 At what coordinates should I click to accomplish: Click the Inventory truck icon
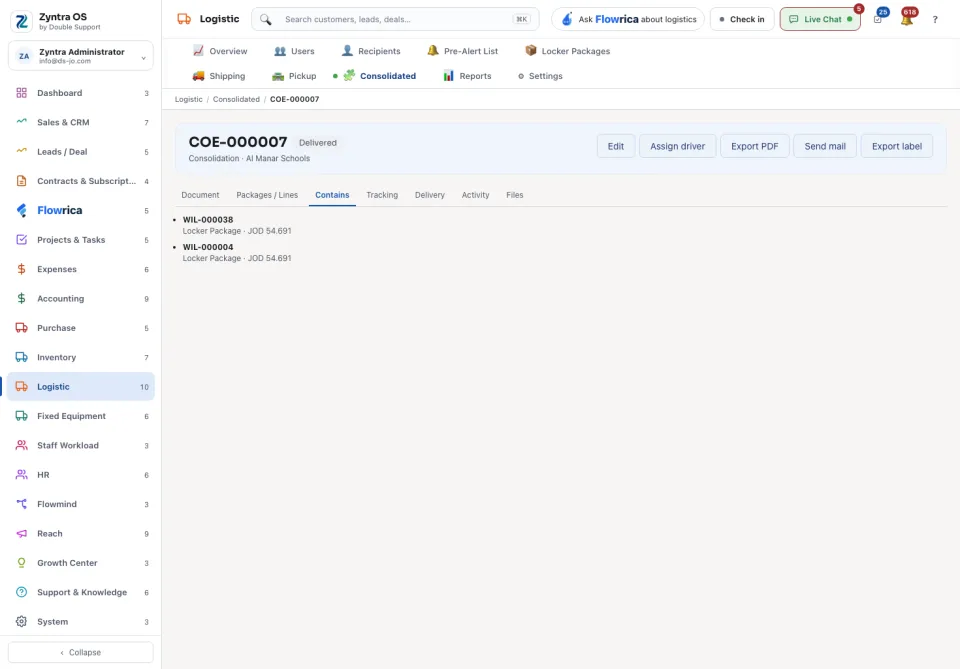tap(21, 357)
